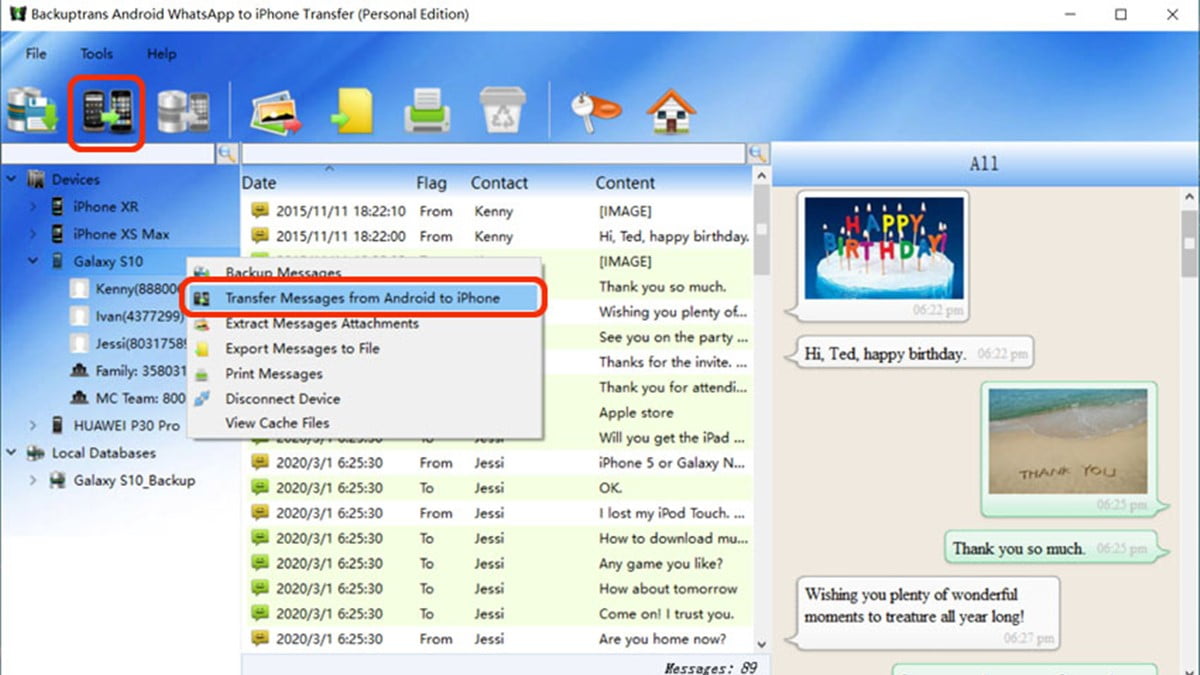The image size is (1200, 675).
Task: Sort messages by the Contact column header
Action: [499, 183]
